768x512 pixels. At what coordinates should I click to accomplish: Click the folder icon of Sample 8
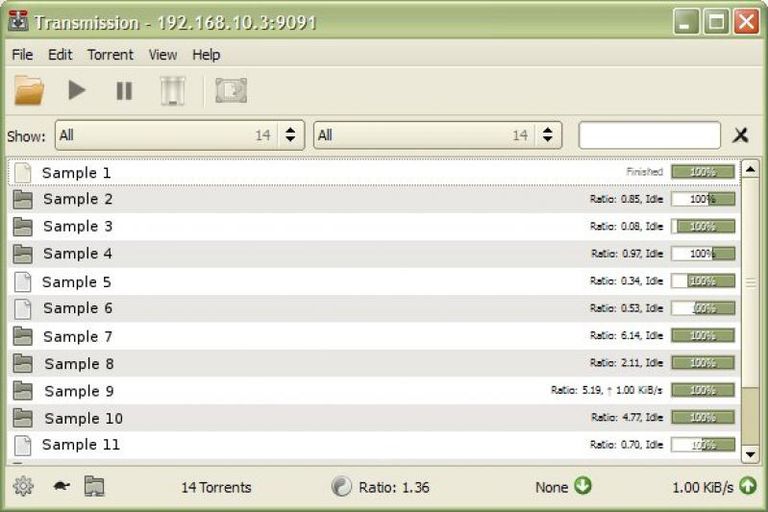click(x=23, y=364)
